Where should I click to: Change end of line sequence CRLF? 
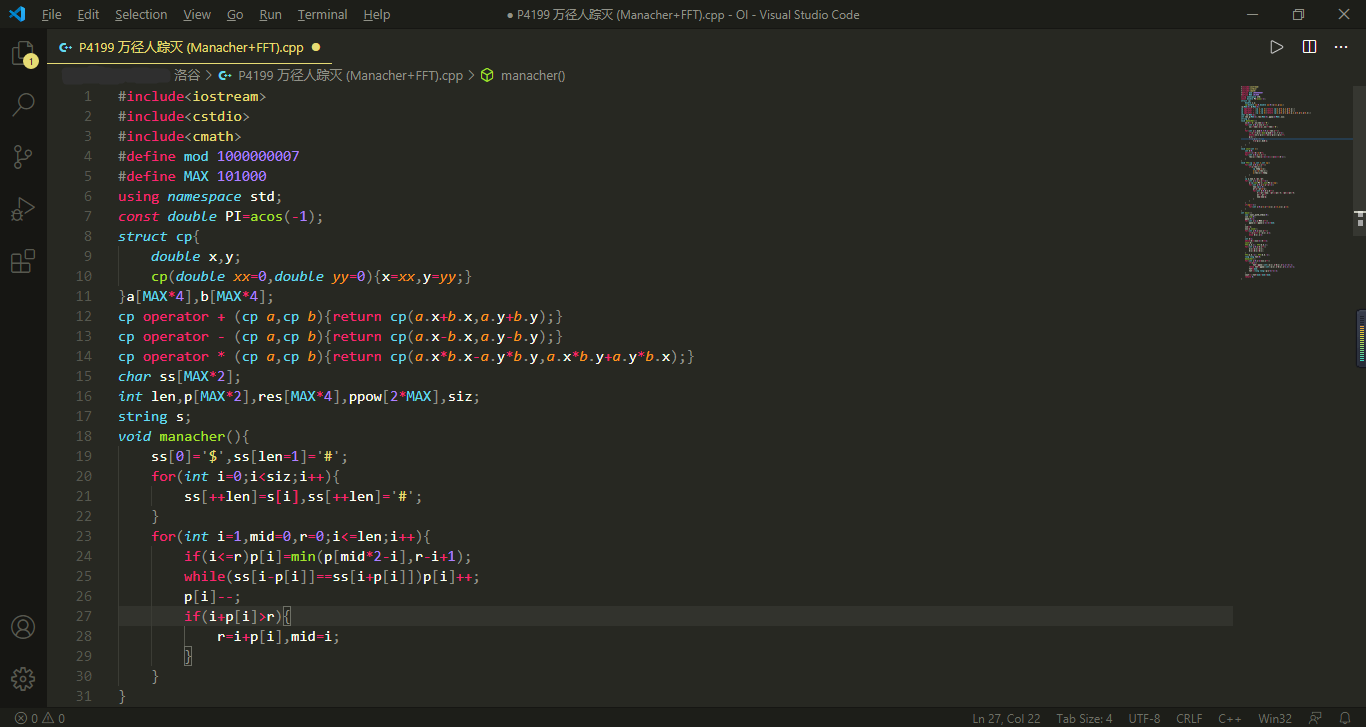click(x=1189, y=718)
